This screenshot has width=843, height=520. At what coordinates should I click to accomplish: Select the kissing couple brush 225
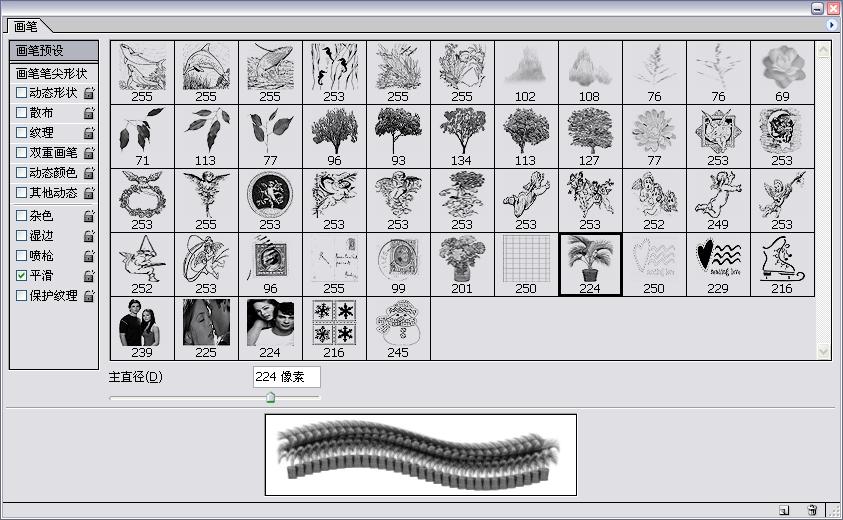coord(206,329)
